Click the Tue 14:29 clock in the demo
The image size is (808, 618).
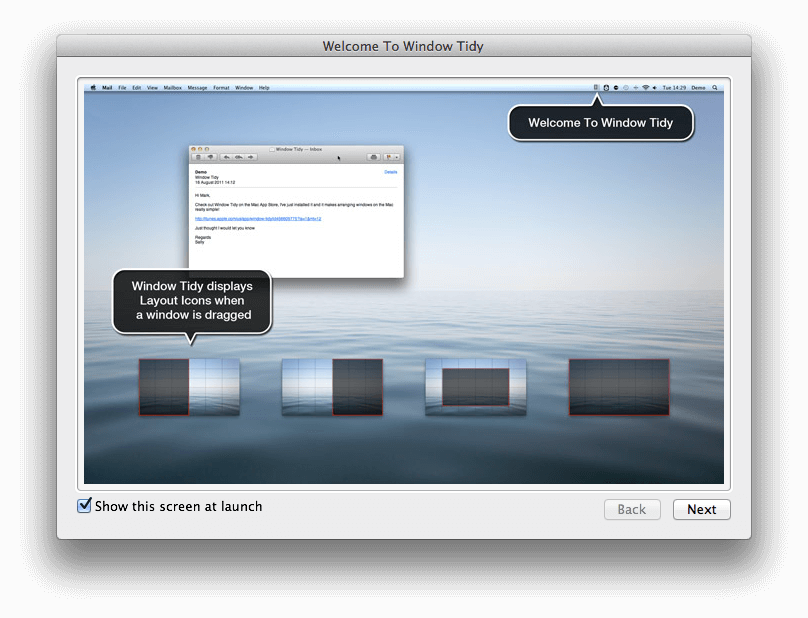tap(674, 88)
